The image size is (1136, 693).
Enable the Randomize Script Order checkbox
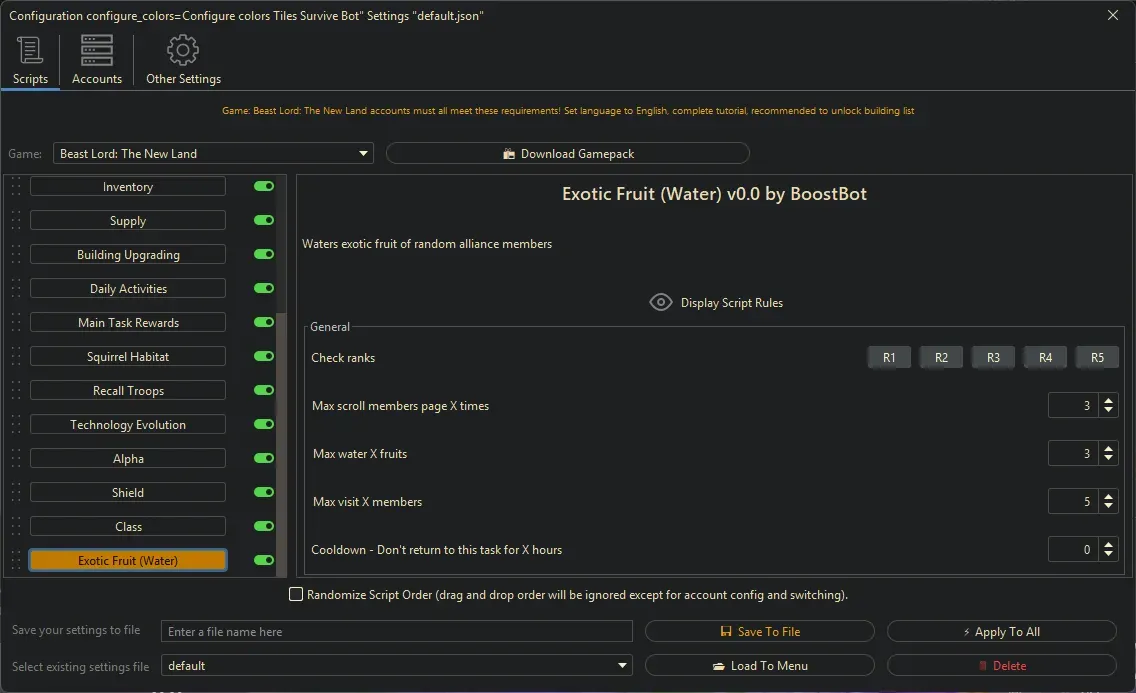(296, 595)
